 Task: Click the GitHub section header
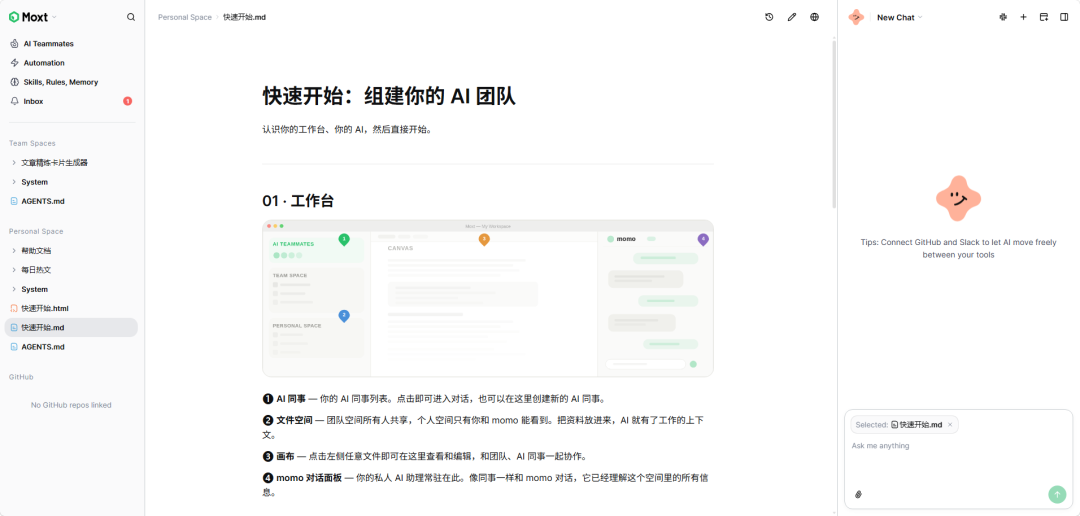click(x=21, y=377)
